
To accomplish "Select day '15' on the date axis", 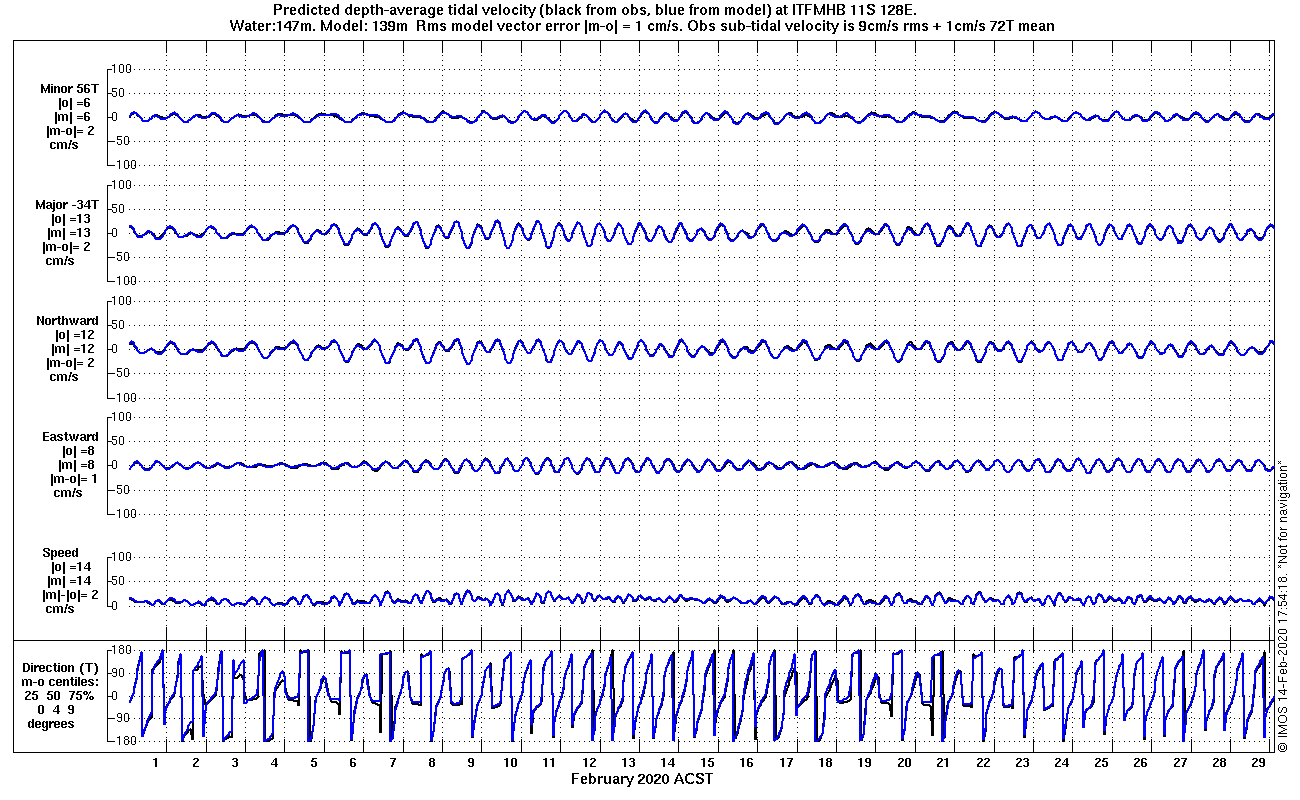I will 707,763.
